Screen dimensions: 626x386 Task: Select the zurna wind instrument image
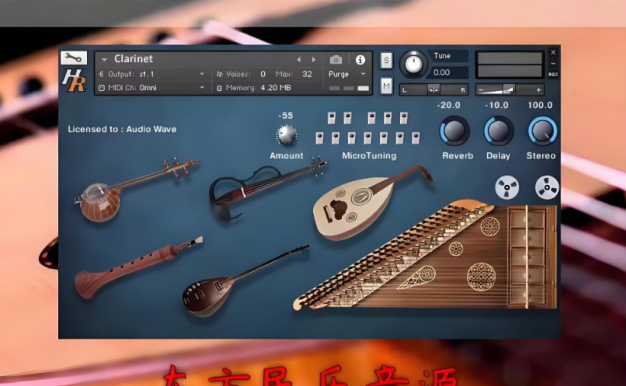(139, 267)
